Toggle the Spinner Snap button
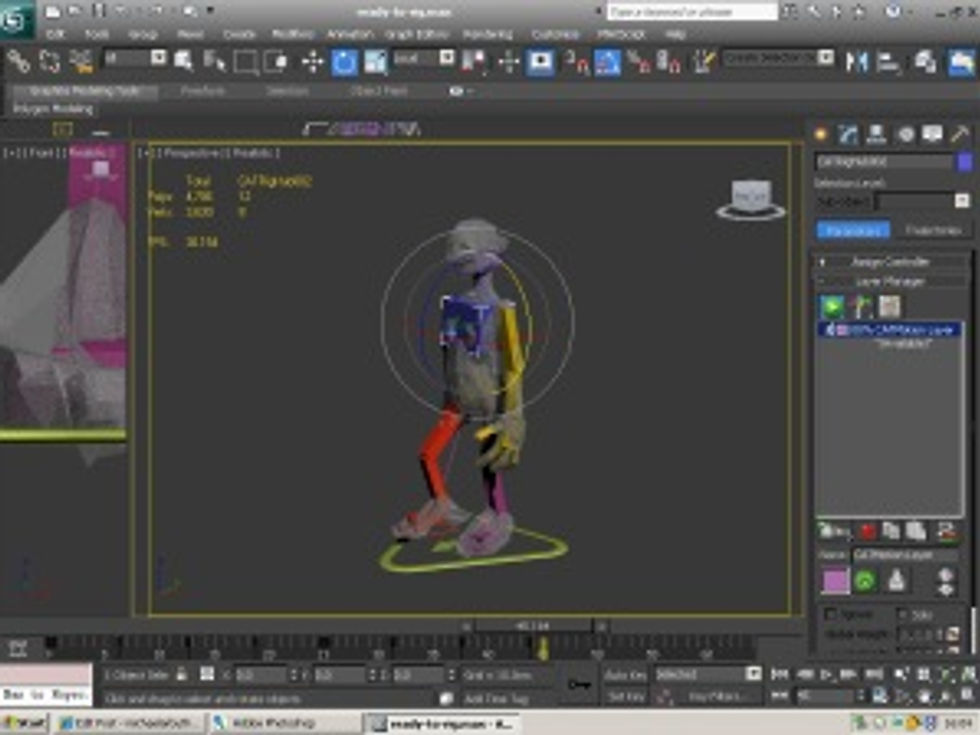 coord(669,61)
